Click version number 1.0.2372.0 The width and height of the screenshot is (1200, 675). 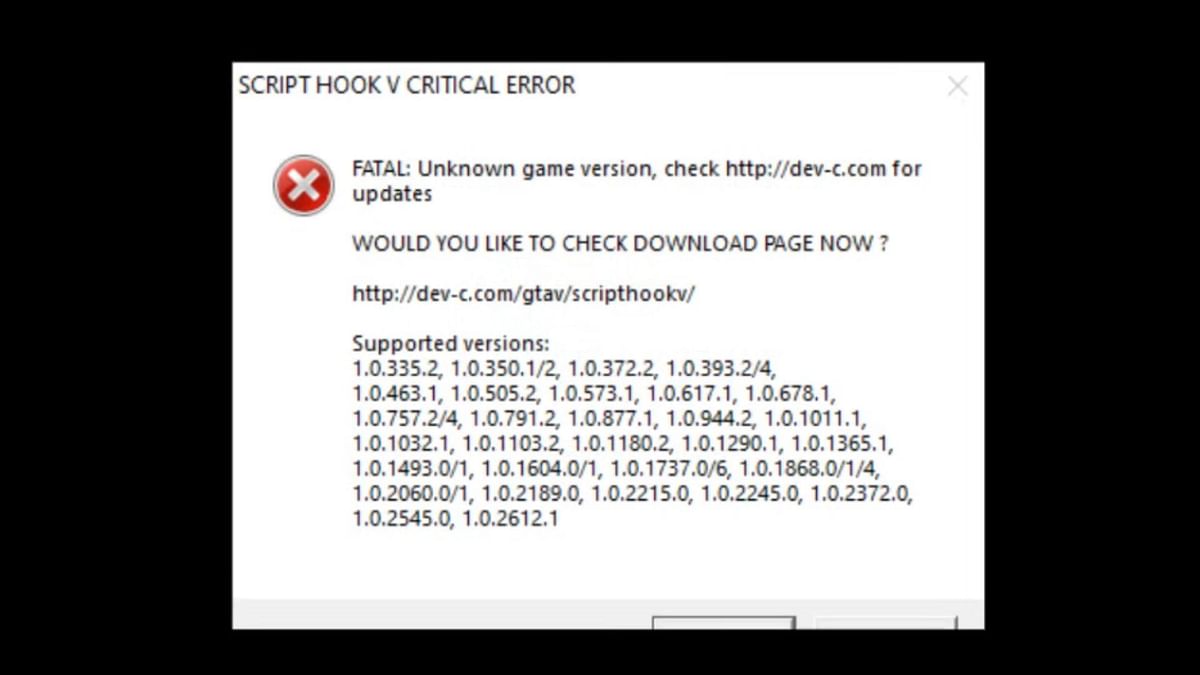[x=861, y=494]
